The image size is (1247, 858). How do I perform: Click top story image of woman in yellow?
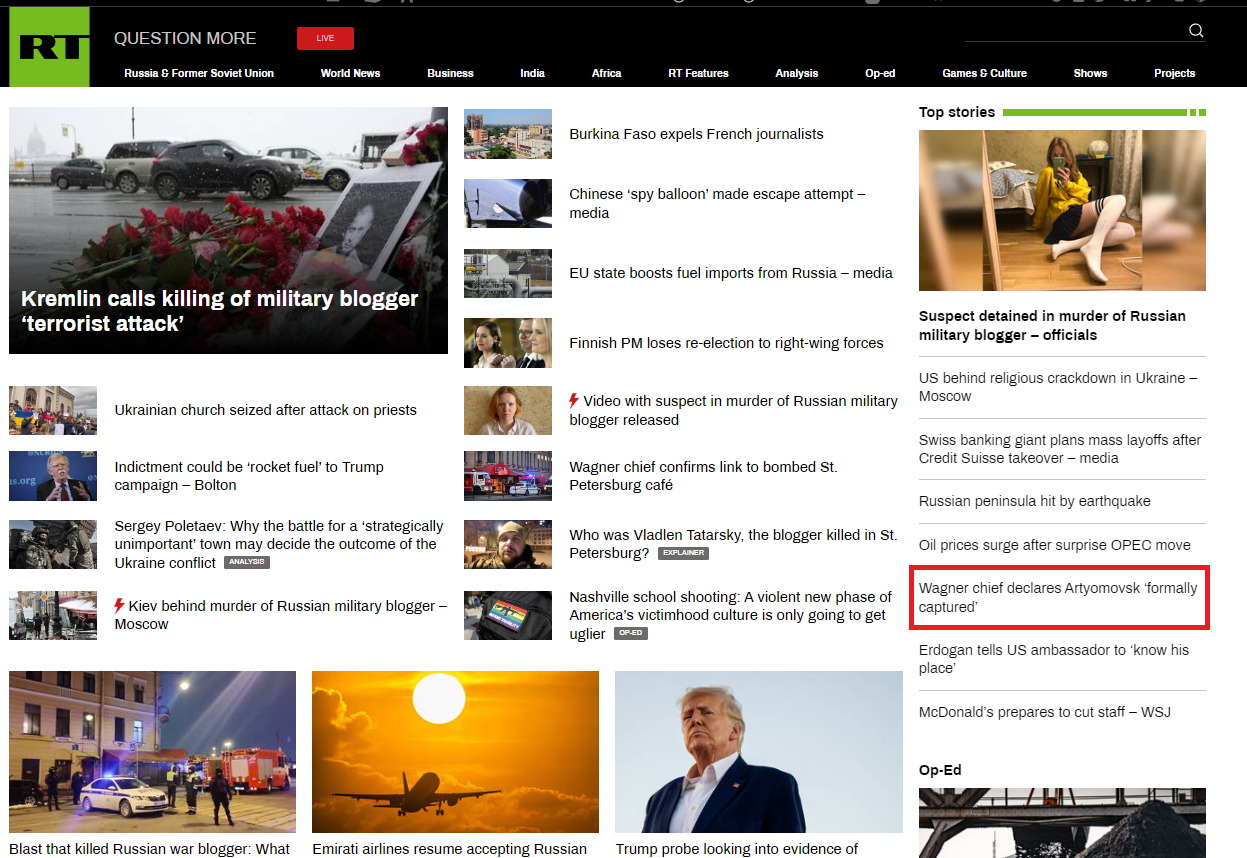point(1062,210)
